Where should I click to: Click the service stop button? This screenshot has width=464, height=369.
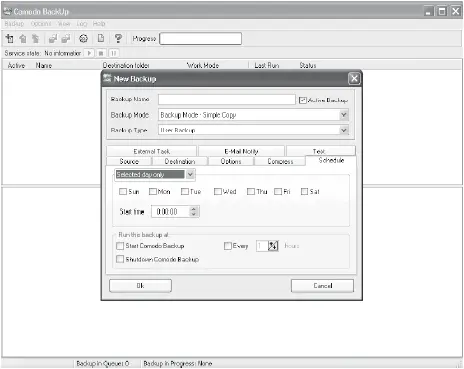click(101, 53)
